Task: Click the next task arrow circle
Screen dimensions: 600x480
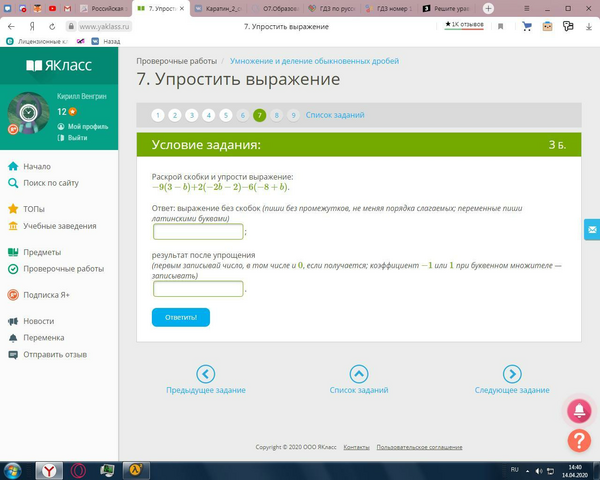Action: (x=512, y=374)
